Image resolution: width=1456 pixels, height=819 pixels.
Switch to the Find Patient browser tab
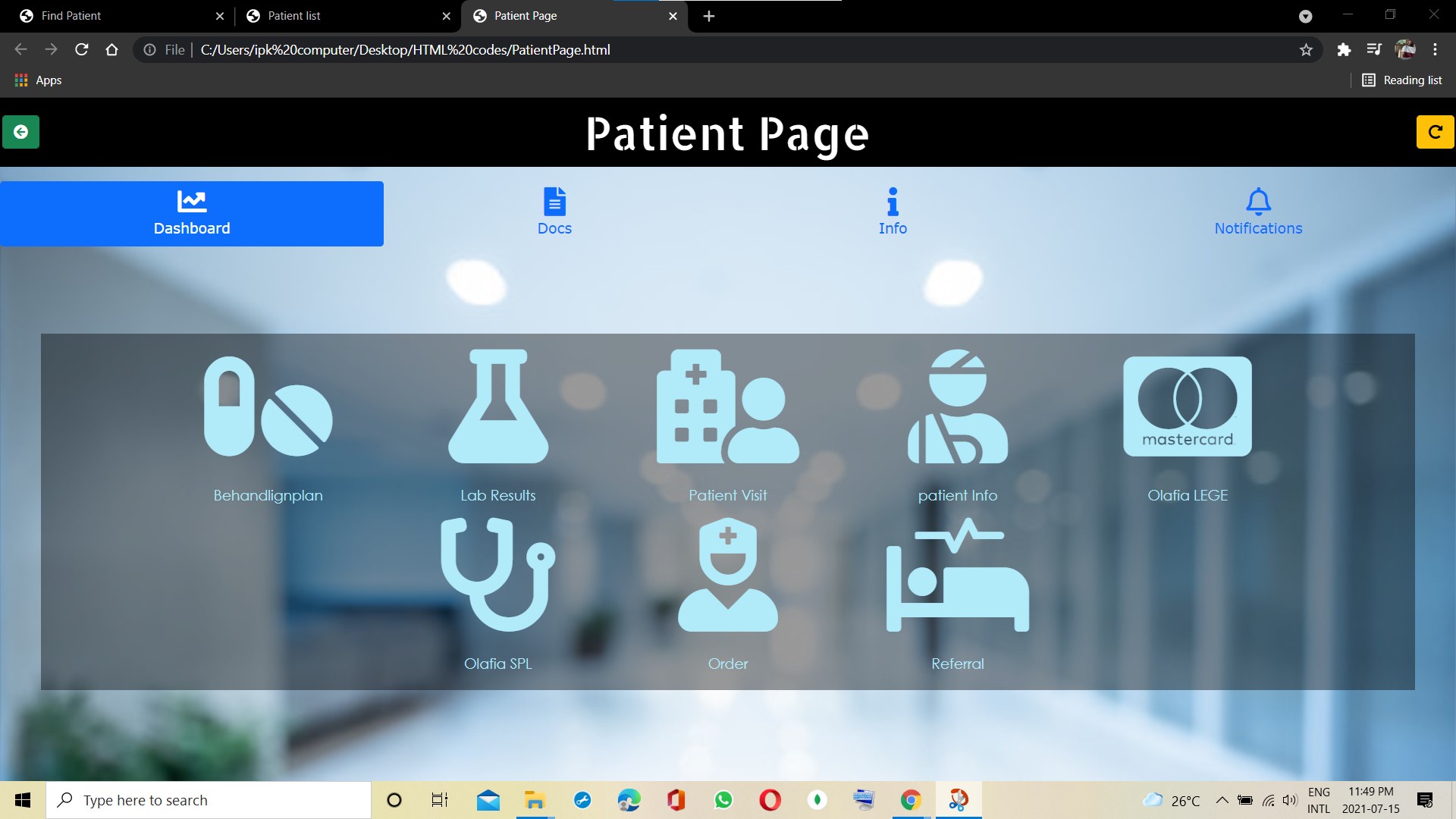114,16
